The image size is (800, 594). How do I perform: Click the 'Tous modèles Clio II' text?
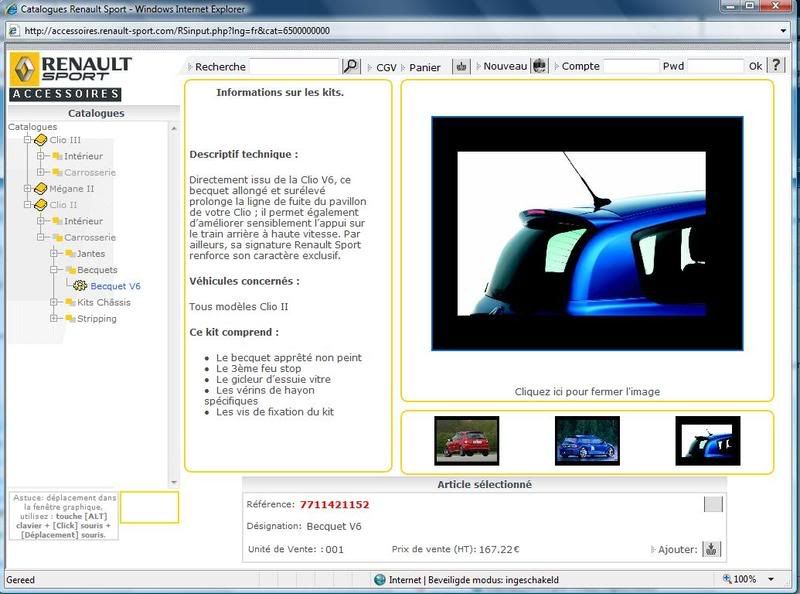(x=238, y=307)
